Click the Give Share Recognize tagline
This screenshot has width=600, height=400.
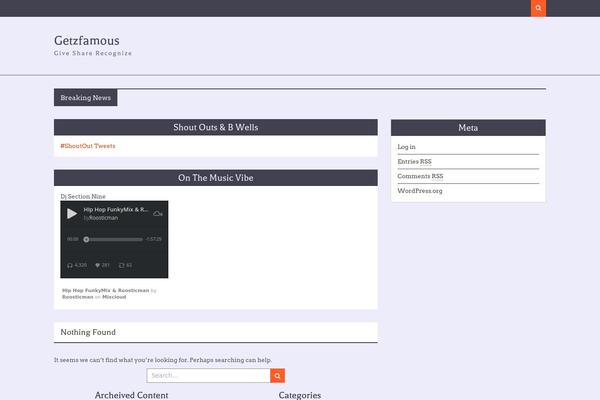[x=93, y=53]
